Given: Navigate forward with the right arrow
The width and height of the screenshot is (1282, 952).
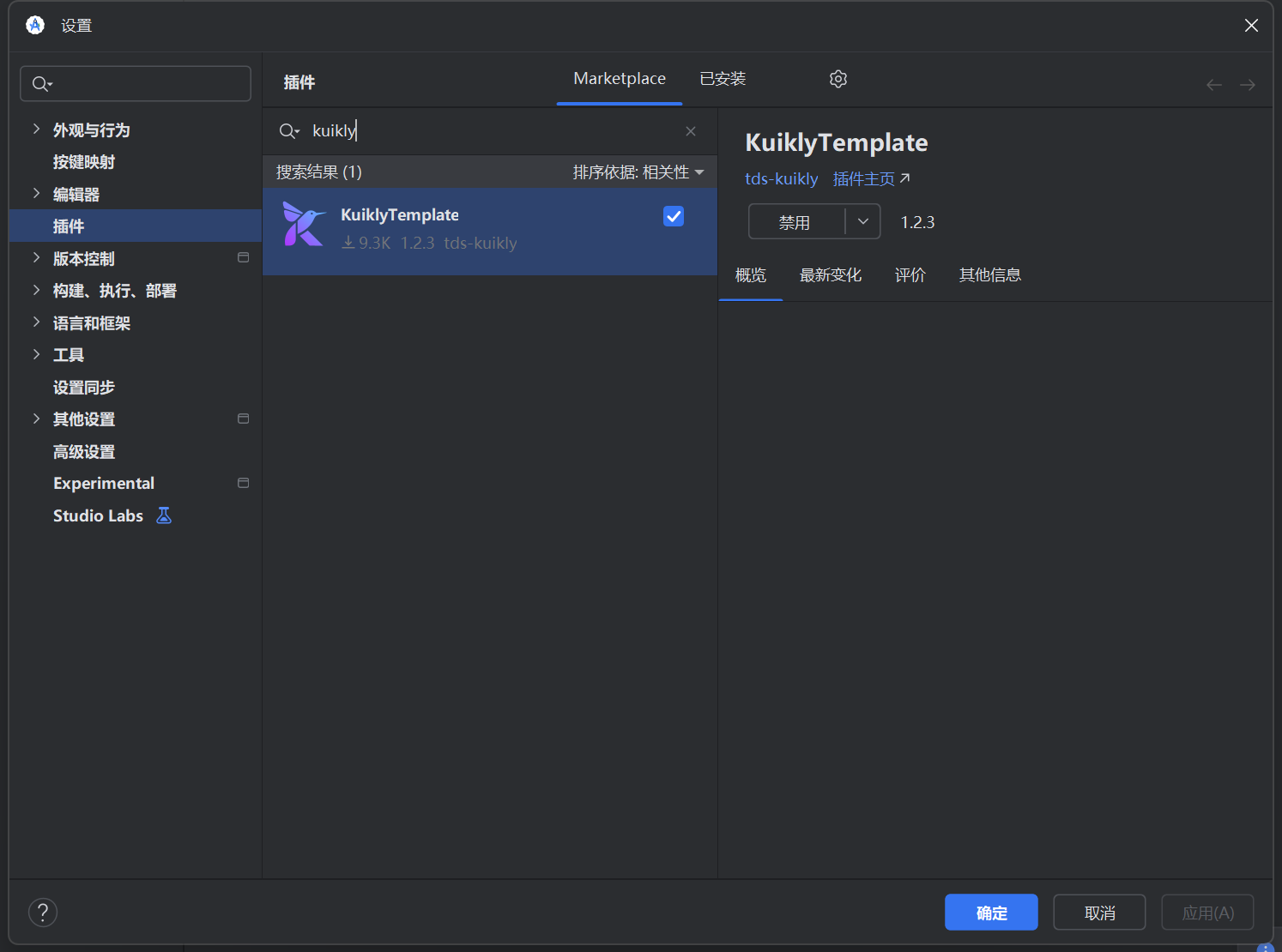Looking at the screenshot, I should click(x=1248, y=84).
